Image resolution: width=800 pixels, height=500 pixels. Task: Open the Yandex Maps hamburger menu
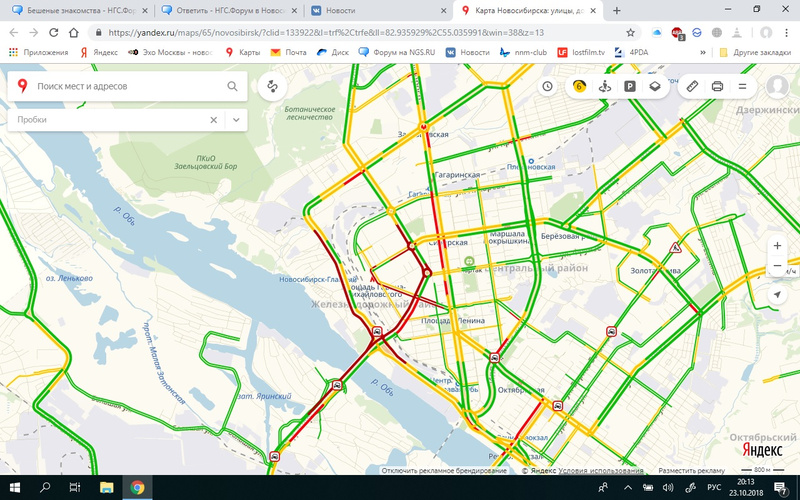coord(742,86)
